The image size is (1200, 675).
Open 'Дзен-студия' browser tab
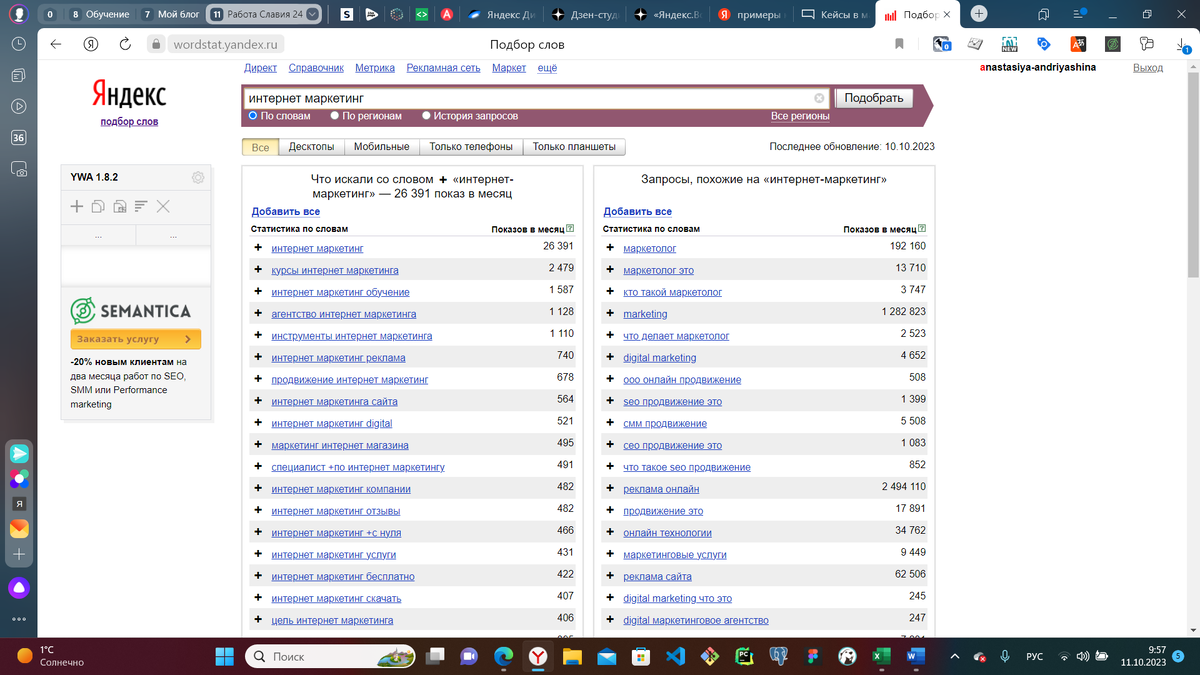click(x=585, y=14)
